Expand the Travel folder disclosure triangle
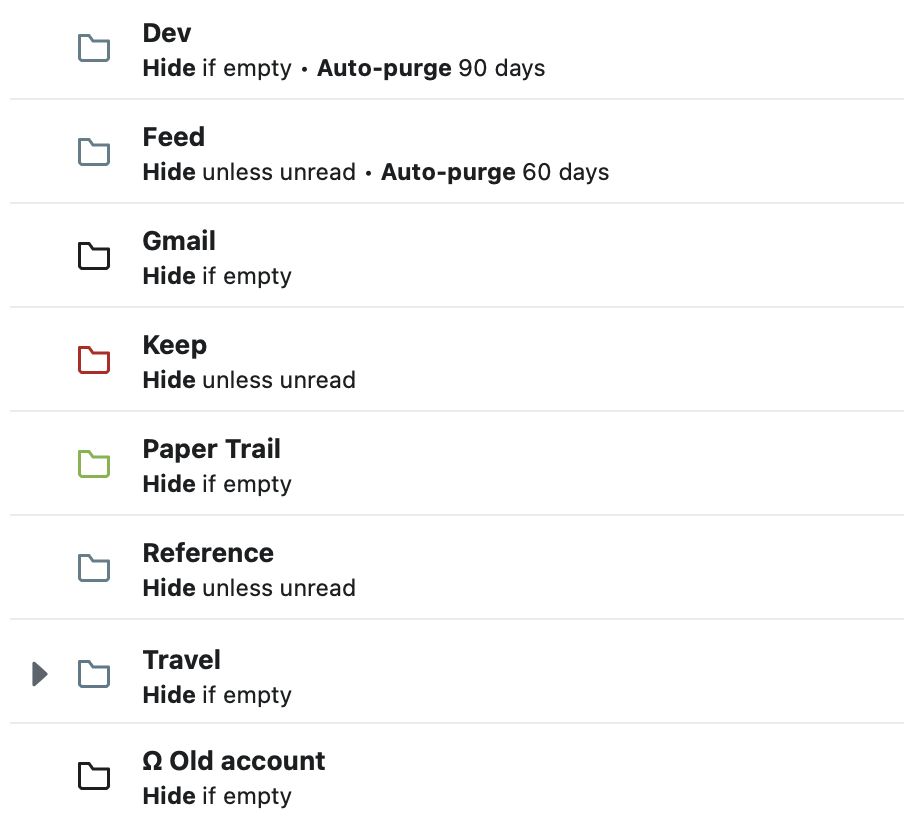The height and width of the screenshot is (820, 904). (x=40, y=675)
